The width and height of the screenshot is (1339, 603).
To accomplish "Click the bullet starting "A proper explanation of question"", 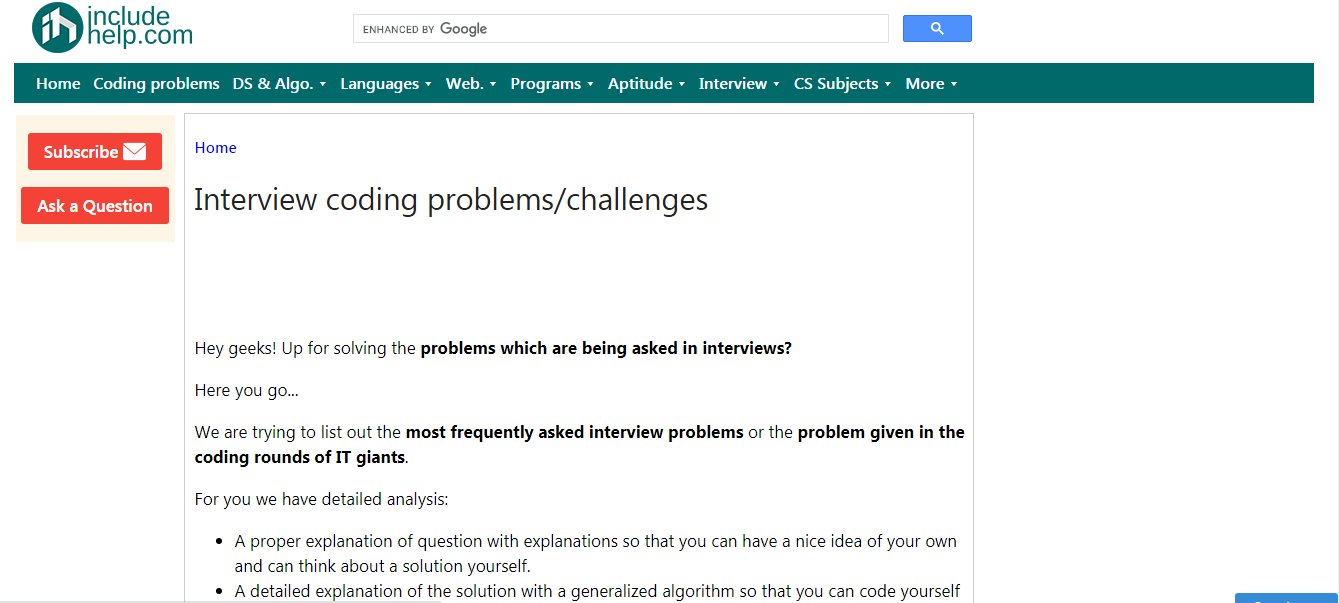I will tap(596, 554).
